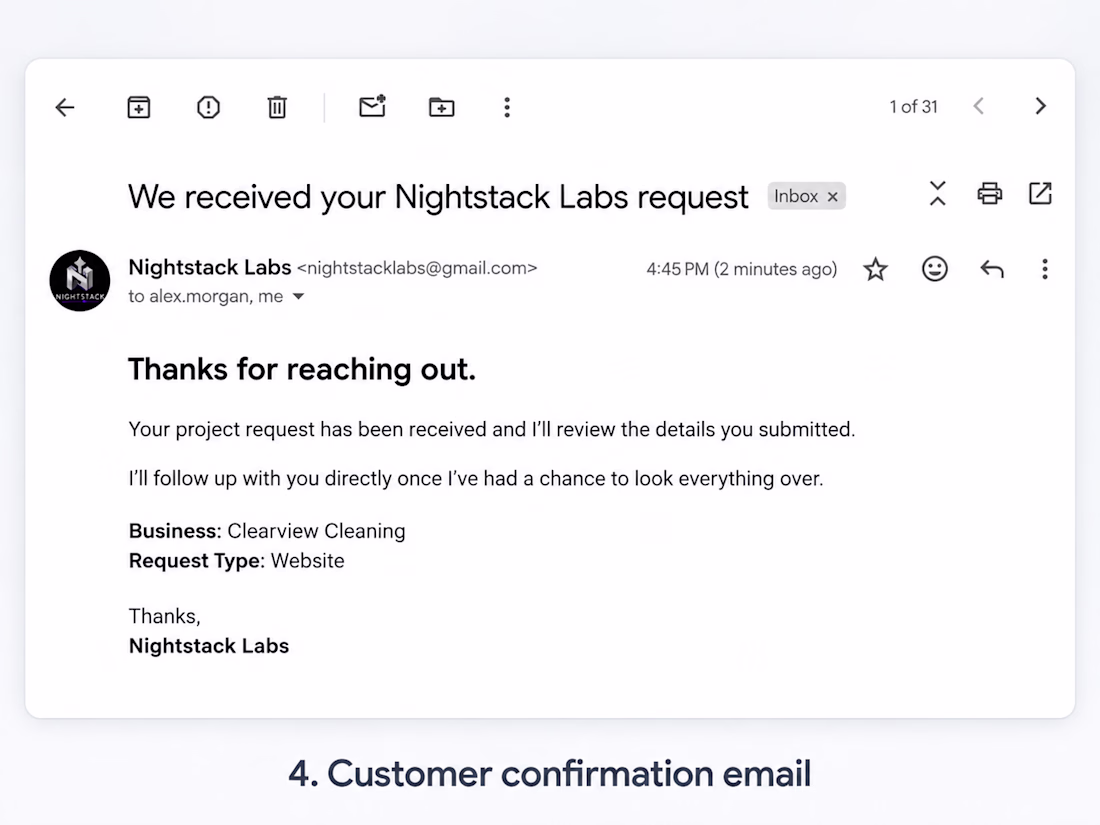Go to the next message chevron
Screen dimensions: 1100x825
tap(1040, 107)
